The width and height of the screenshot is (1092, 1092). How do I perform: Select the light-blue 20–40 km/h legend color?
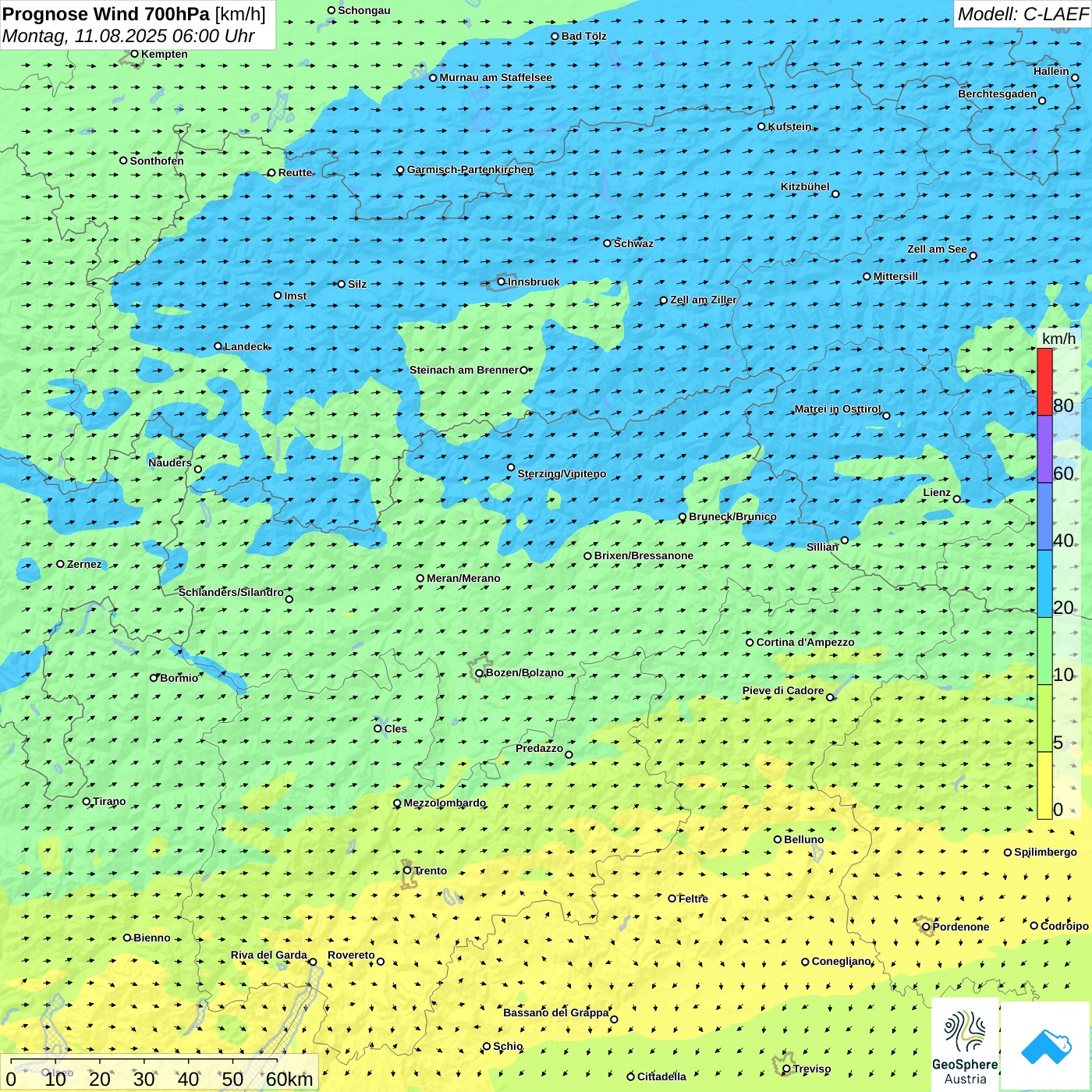pyautogui.click(x=1044, y=583)
